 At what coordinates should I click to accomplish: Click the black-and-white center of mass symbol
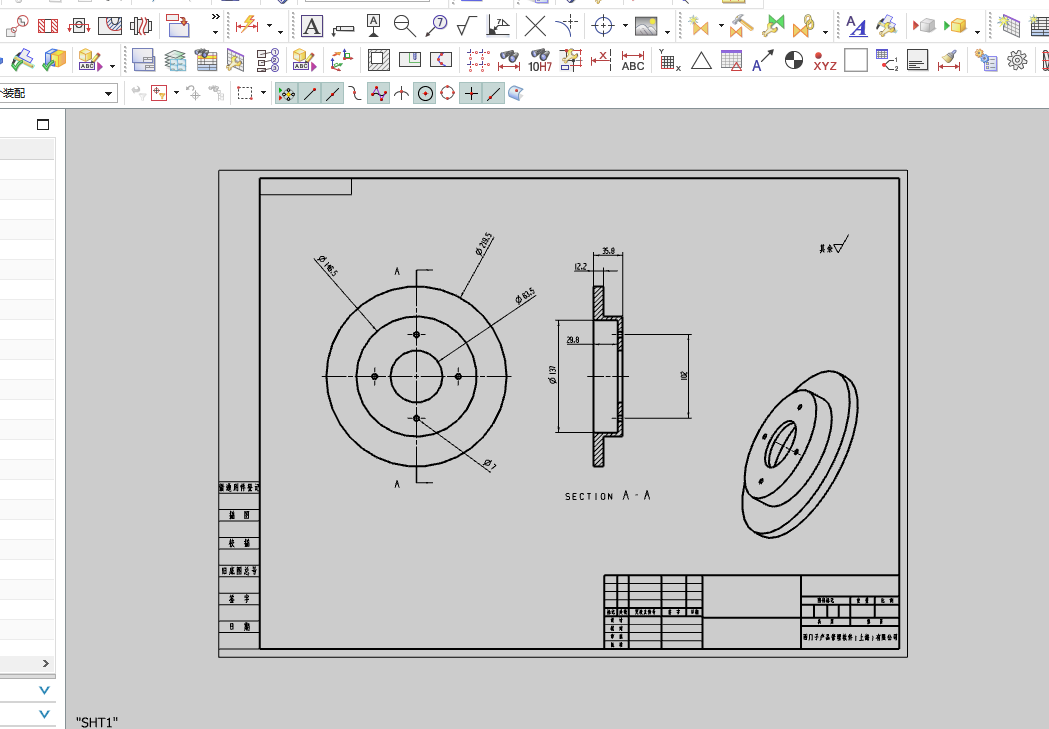coord(793,61)
